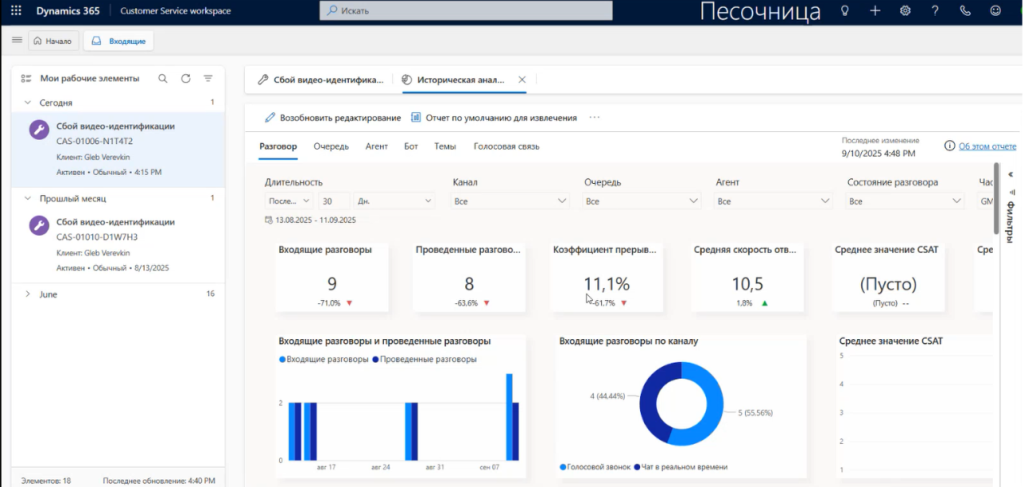The image size is (1024, 487).
Task: Open the question mark help icon
Action: (x=935, y=10)
